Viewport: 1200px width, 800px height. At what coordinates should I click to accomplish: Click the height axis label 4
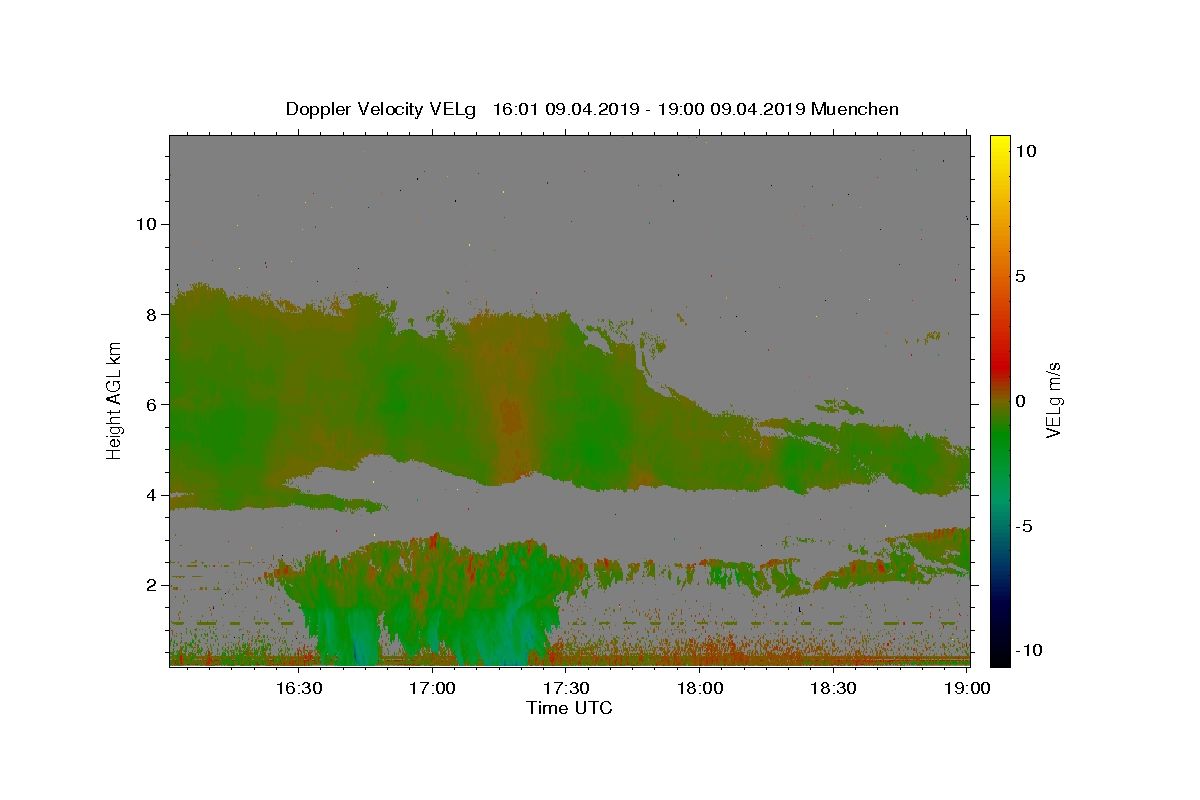click(x=150, y=495)
